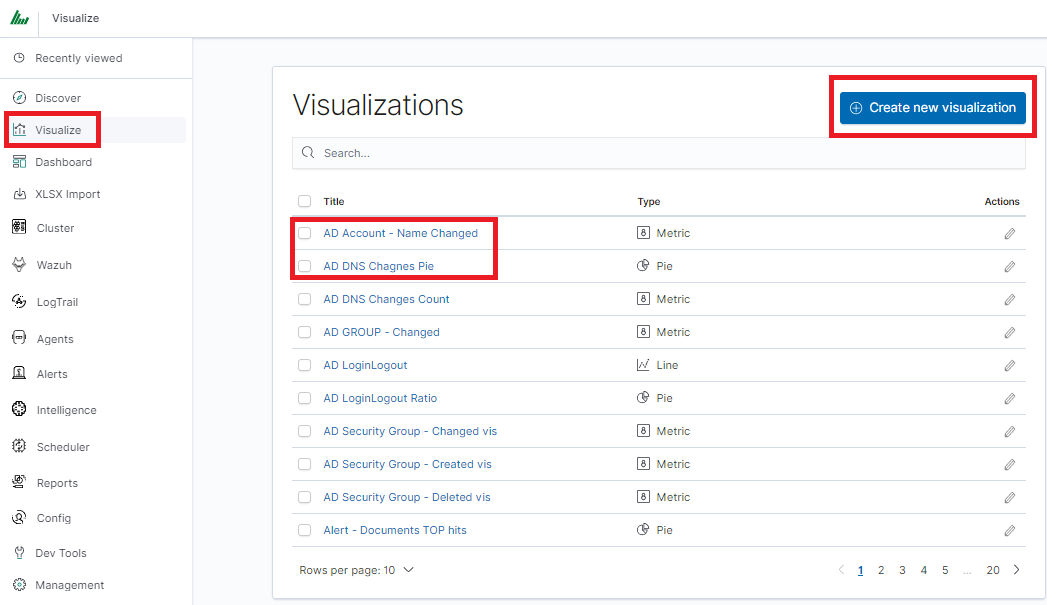Click the Wazuh wolf icon in sidebar
The width and height of the screenshot is (1047, 605).
point(19,265)
